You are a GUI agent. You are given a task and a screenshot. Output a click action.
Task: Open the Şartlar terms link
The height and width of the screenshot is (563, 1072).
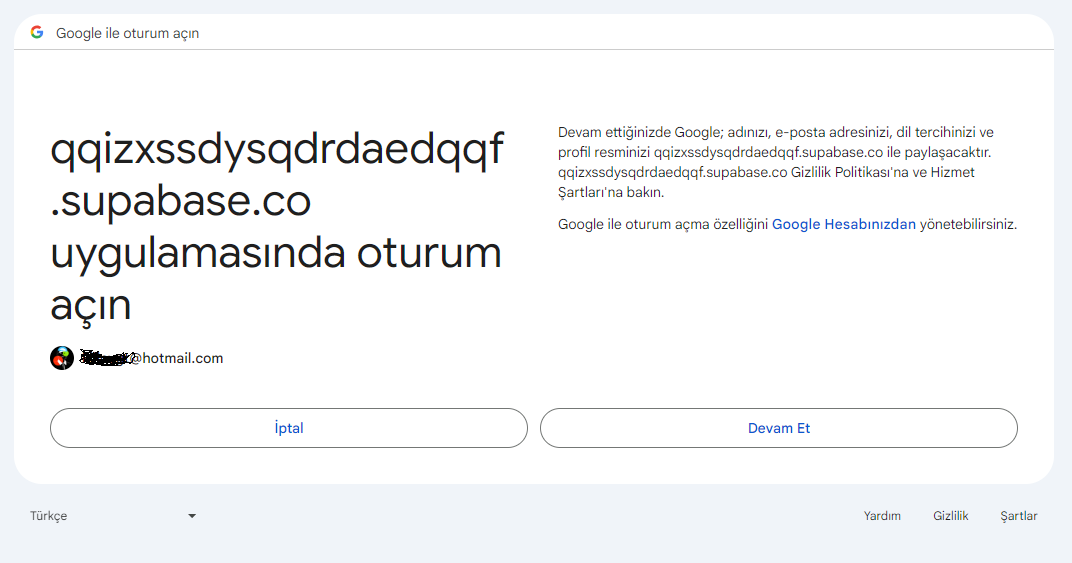point(1019,516)
